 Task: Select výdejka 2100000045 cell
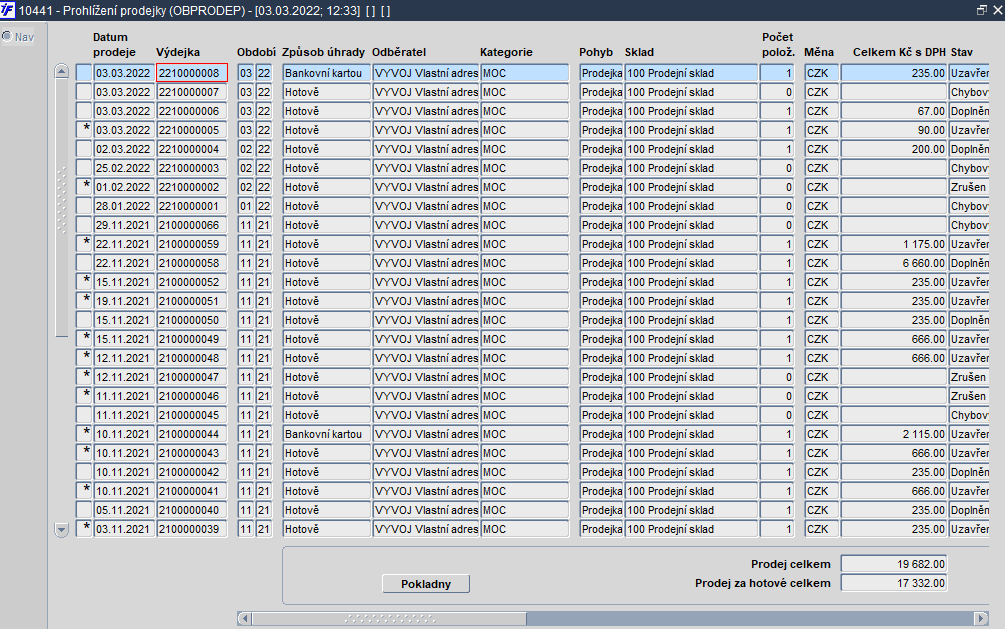(192, 415)
